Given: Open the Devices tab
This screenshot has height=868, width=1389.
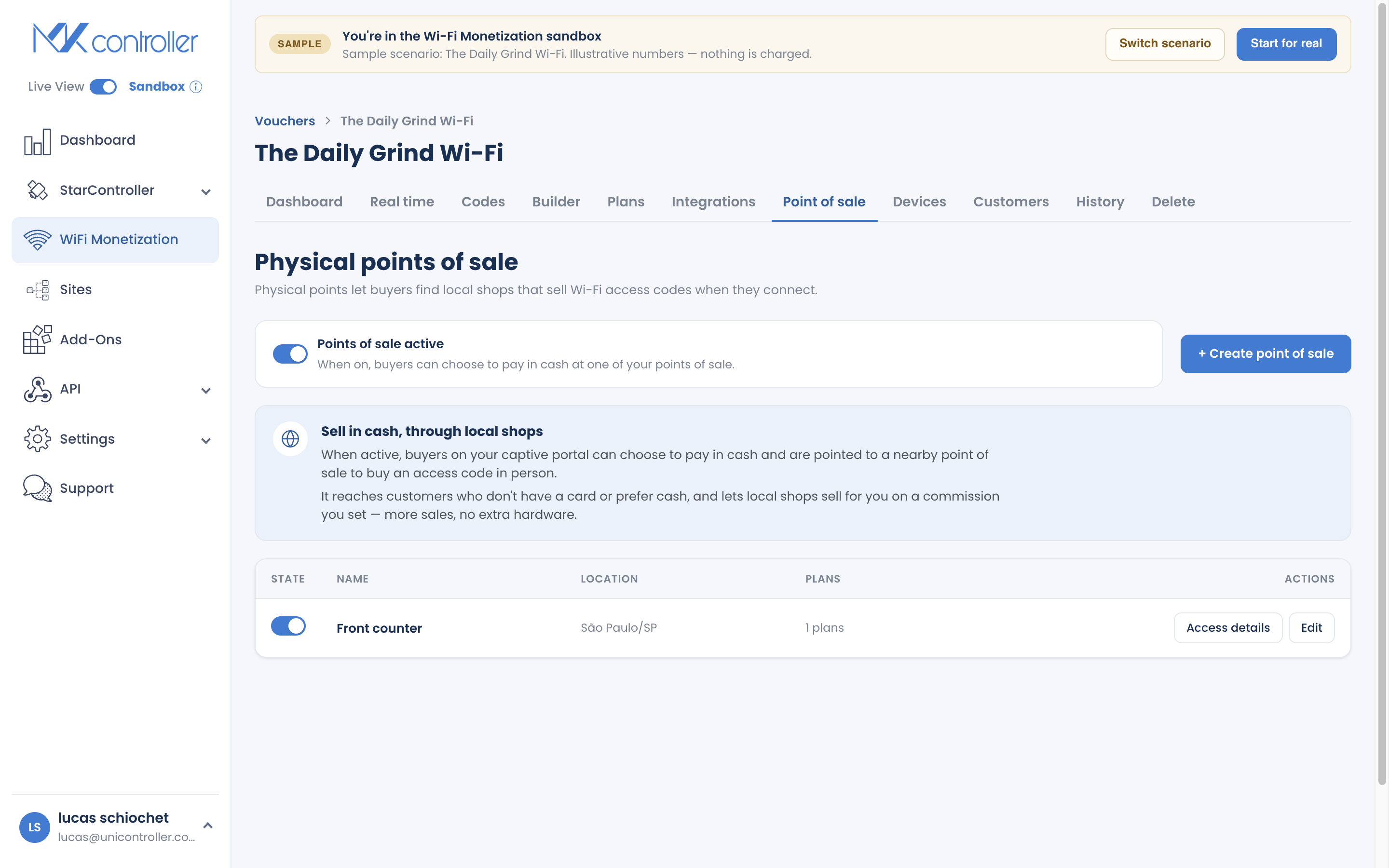Looking at the screenshot, I should tap(920, 202).
